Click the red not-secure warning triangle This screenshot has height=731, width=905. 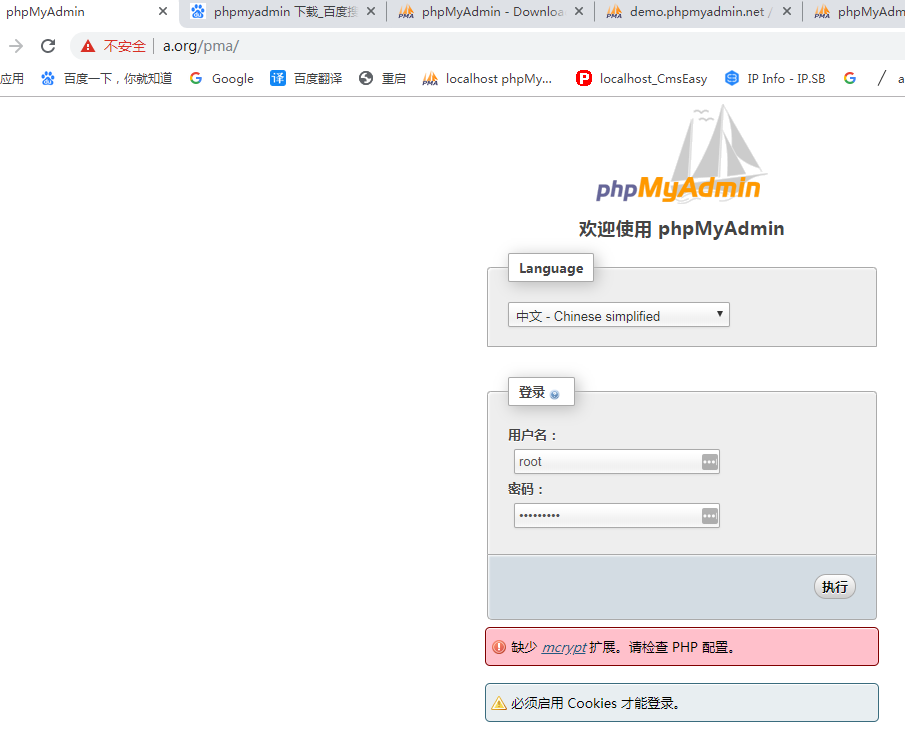pyautogui.click(x=88, y=46)
